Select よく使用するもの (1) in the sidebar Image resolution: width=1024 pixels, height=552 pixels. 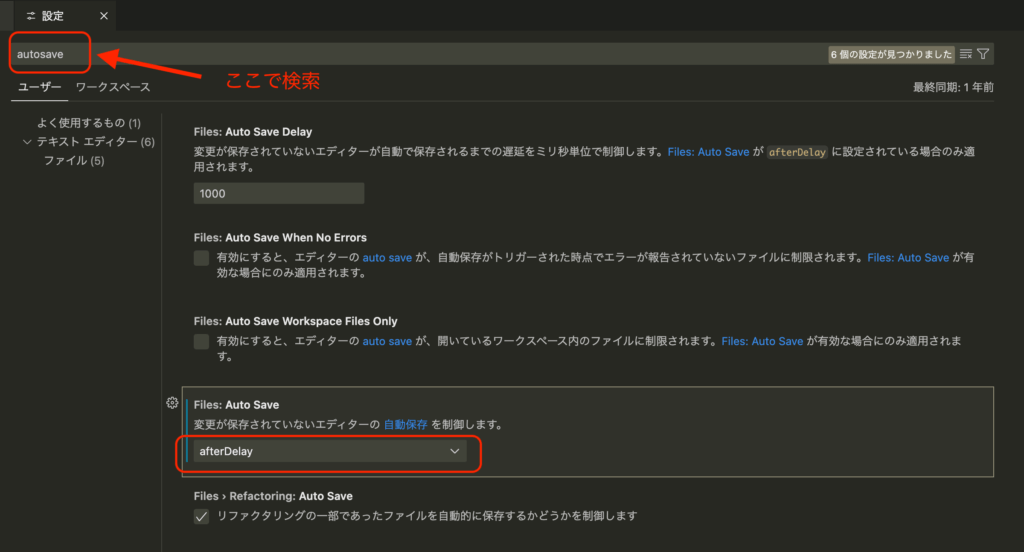pyautogui.click(x=88, y=123)
